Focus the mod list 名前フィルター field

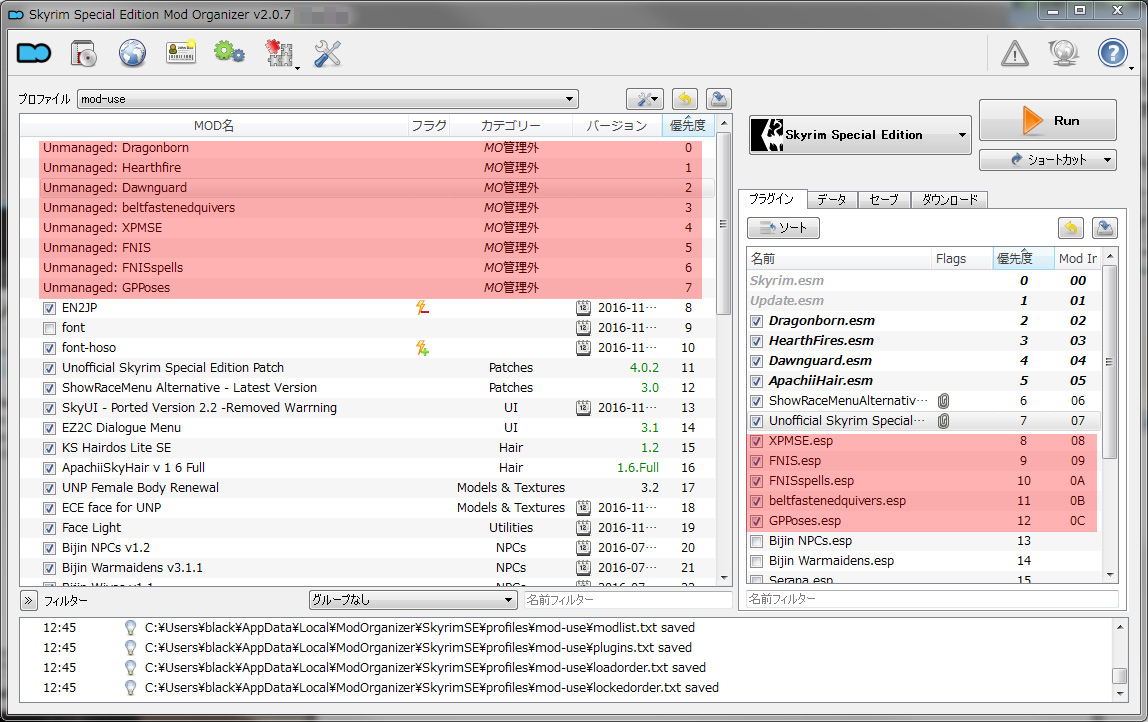(627, 600)
